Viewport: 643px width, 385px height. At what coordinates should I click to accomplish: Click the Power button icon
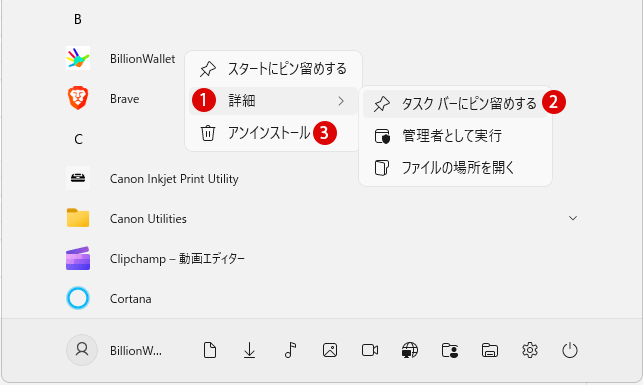coord(570,350)
